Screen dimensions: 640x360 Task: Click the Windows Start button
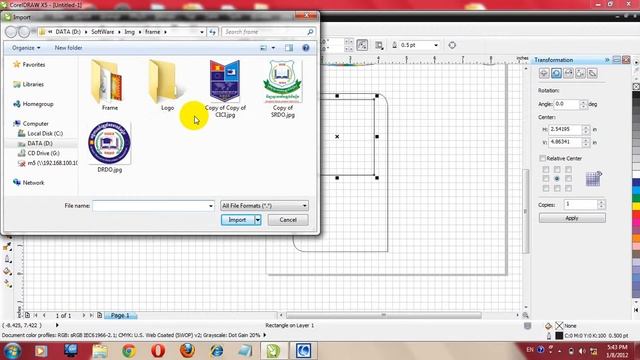point(12,351)
